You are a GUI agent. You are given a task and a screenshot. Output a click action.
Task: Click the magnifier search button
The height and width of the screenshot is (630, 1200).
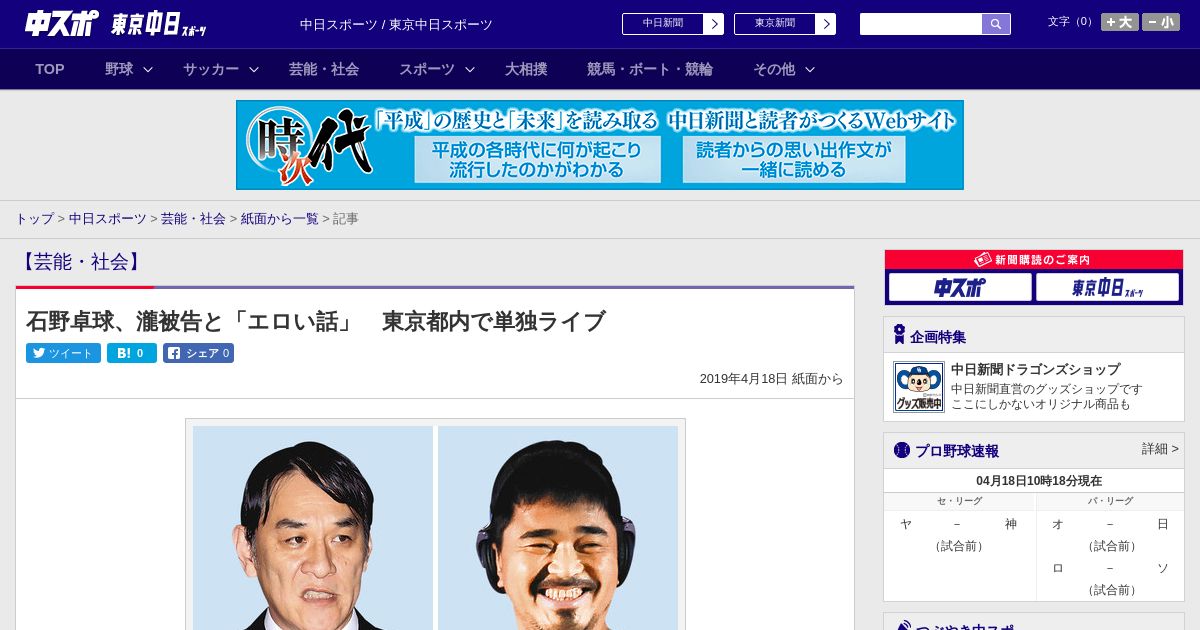click(996, 24)
